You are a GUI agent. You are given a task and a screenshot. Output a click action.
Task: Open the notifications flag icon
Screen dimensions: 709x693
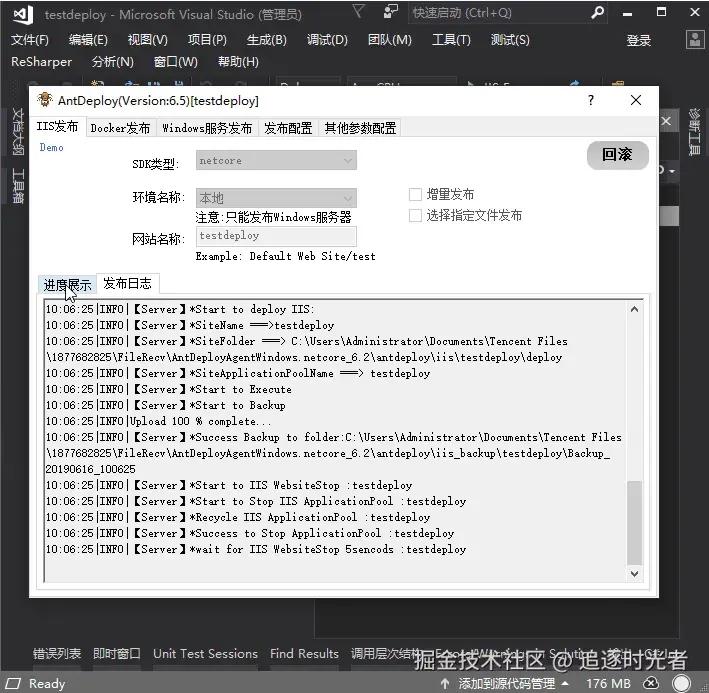[x=358, y=11]
